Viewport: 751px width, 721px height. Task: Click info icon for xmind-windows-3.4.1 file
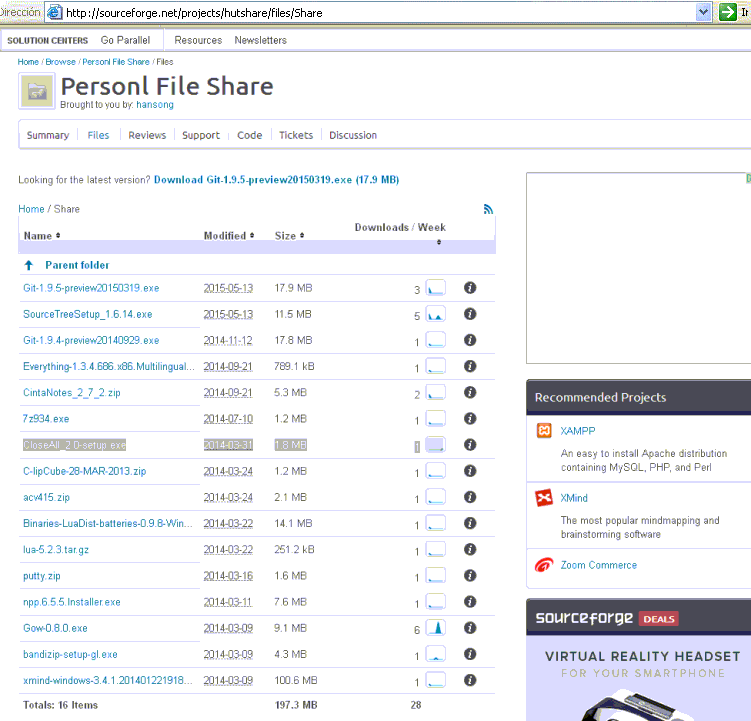click(470, 680)
